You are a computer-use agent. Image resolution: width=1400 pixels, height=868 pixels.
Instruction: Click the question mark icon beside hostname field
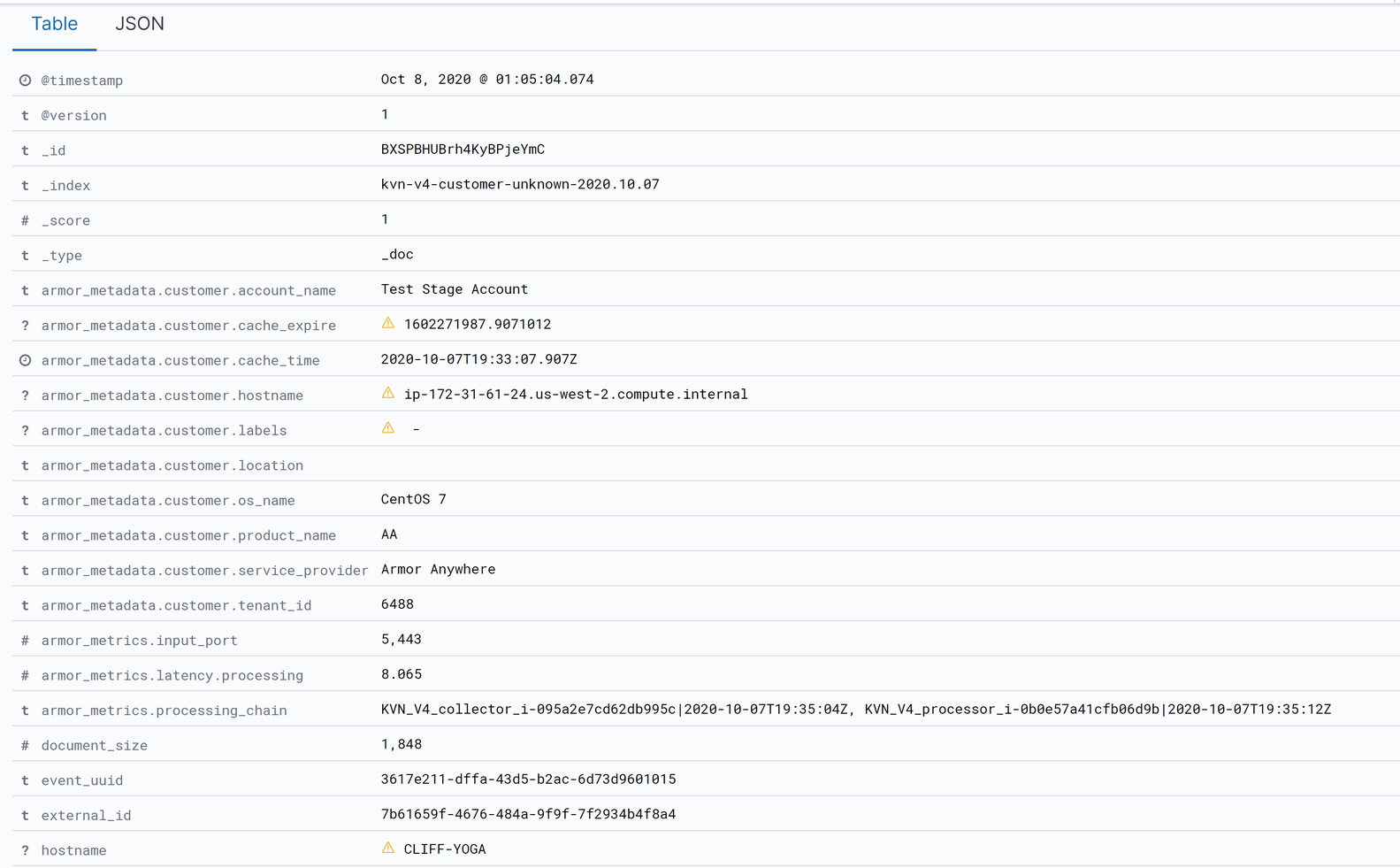pyautogui.click(x=26, y=850)
